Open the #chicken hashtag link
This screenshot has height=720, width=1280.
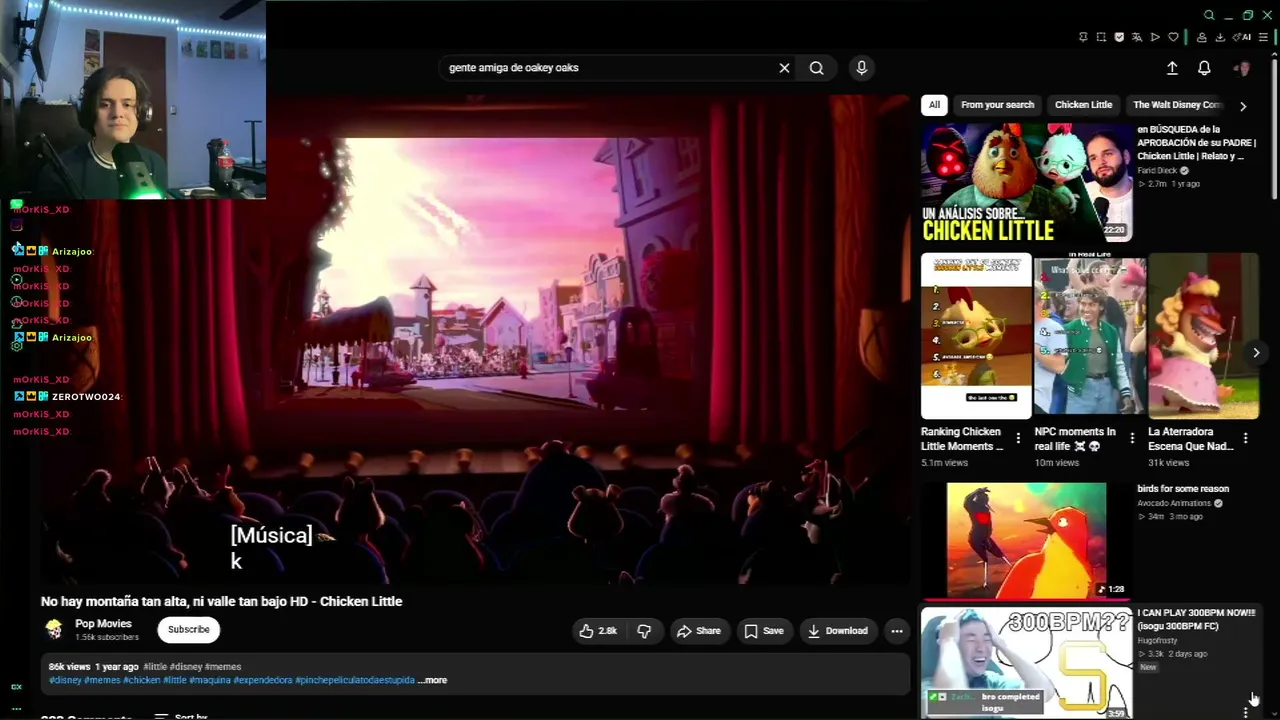pyautogui.click(x=141, y=680)
